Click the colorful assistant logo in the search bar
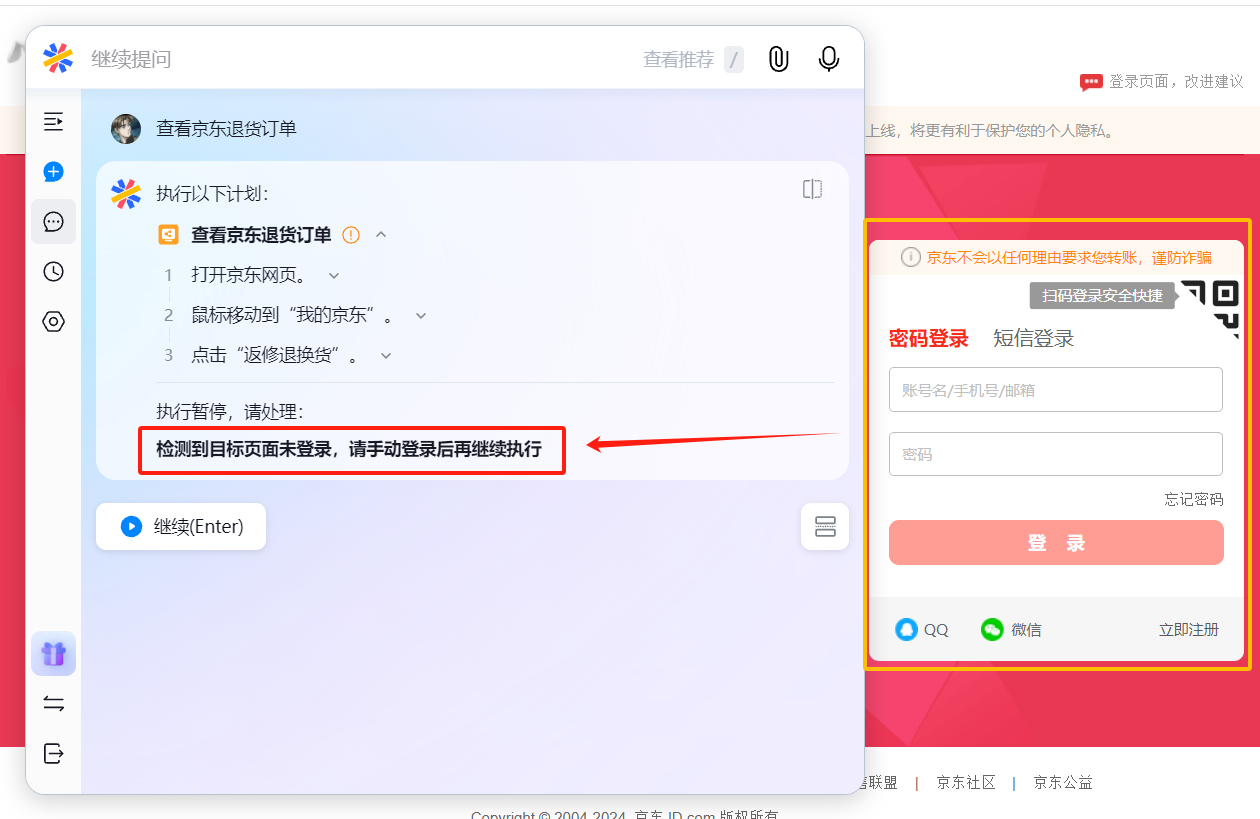The width and height of the screenshot is (1260, 819). 58,59
